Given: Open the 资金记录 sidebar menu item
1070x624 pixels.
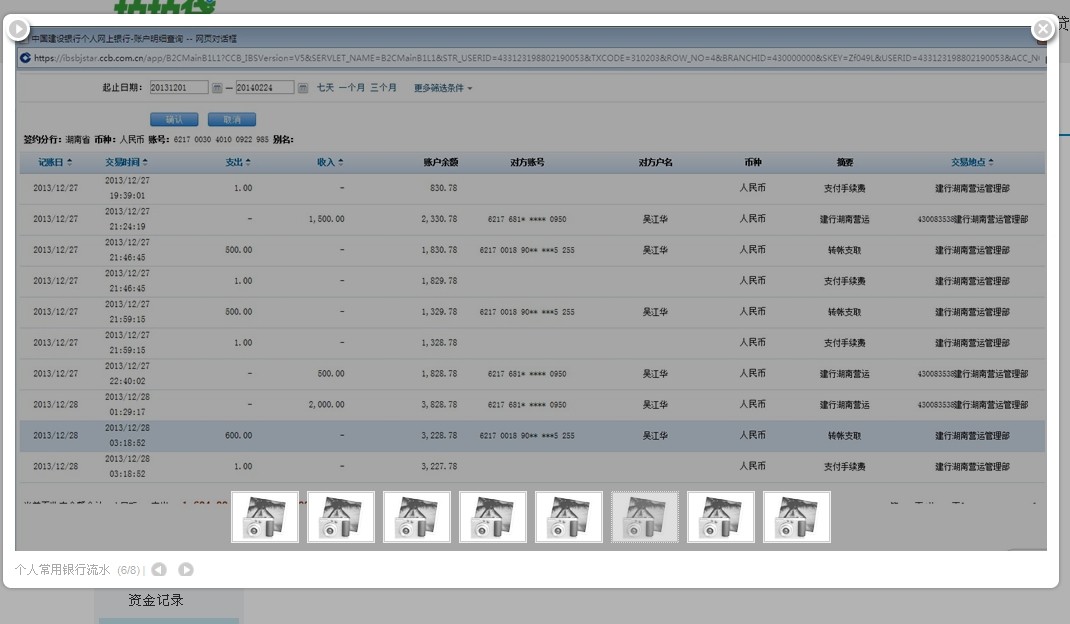Looking at the screenshot, I should pyautogui.click(x=155, y=601).
